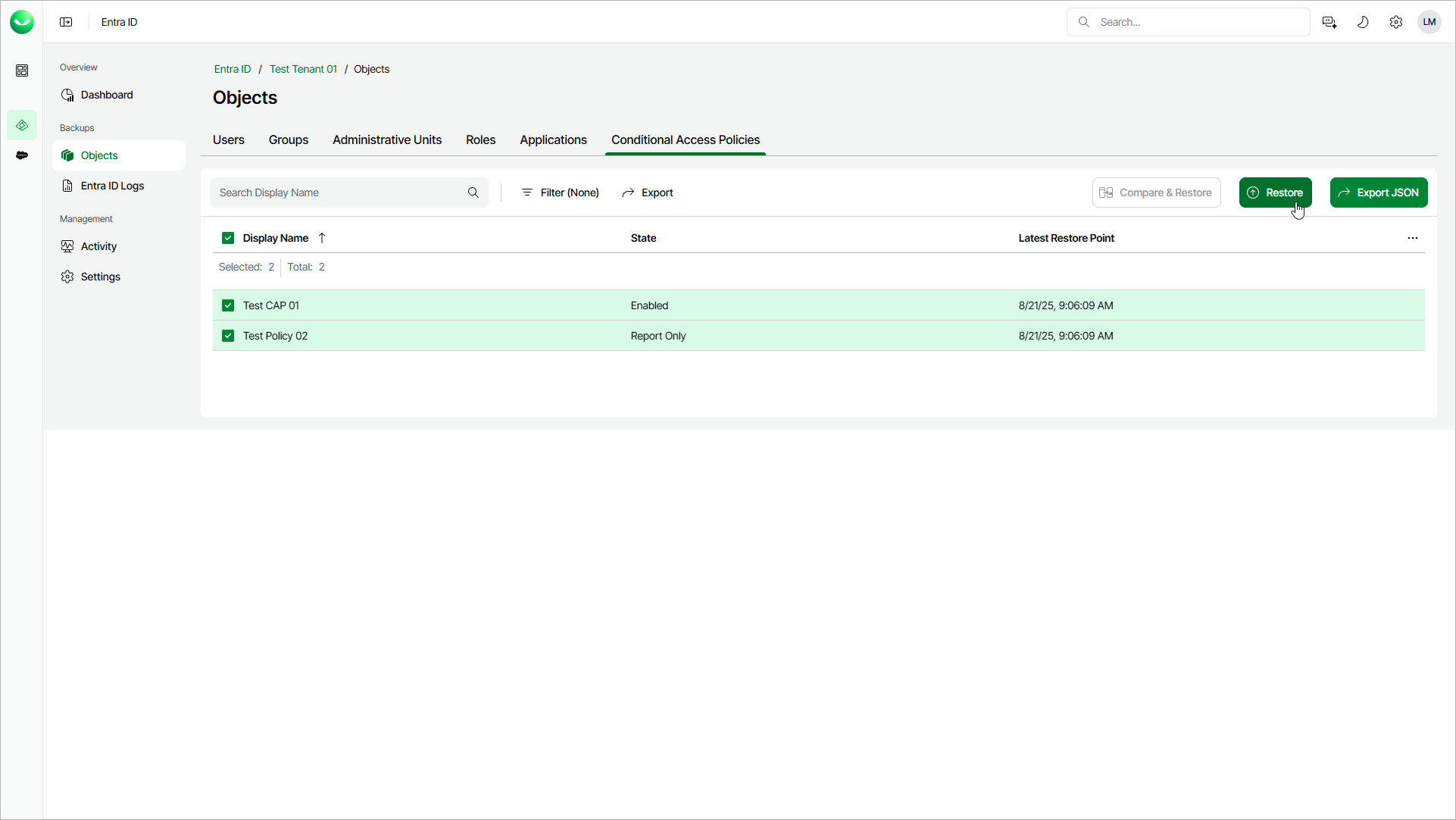Open Entra ID Logs in sidebar
Screen dimensions: 1456x820
112,186
